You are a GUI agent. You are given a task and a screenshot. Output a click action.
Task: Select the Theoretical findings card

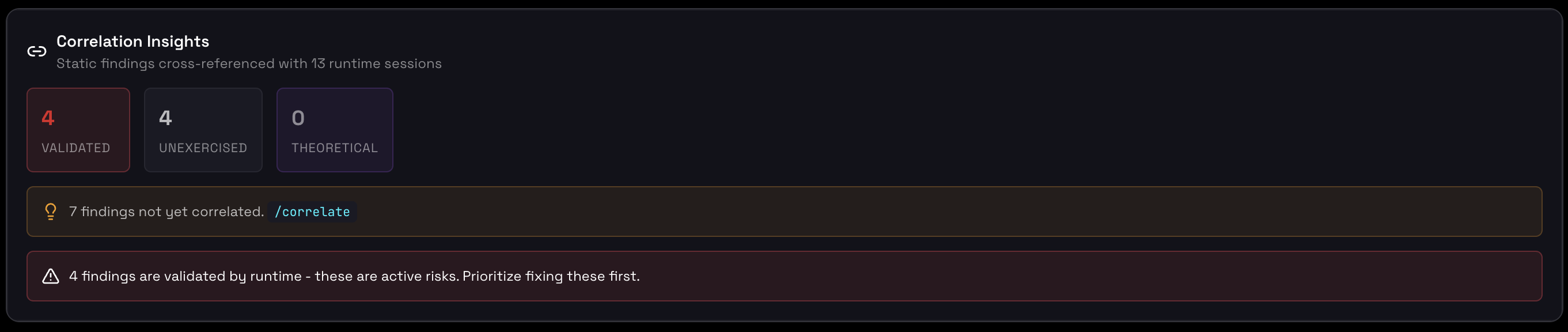pyautogui.click(x=334, y=130)
